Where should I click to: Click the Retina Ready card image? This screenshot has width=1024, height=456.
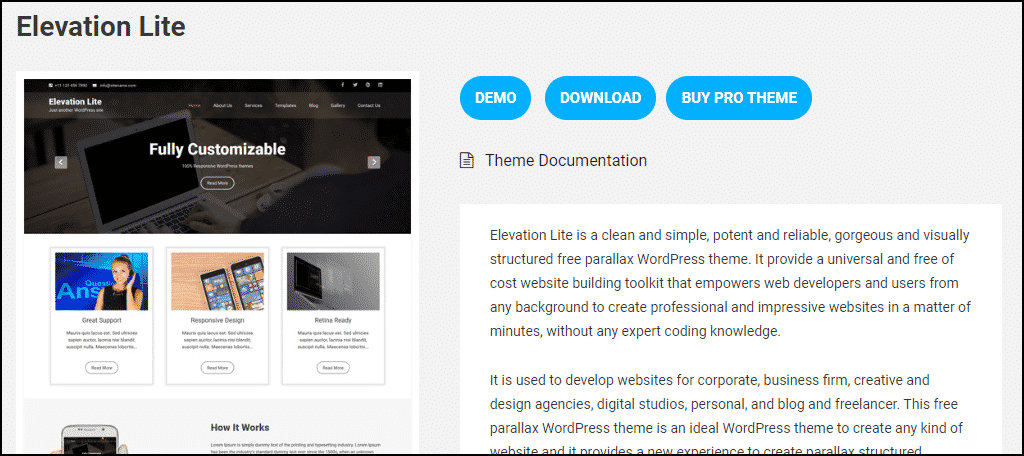click(x=333, y=281)
